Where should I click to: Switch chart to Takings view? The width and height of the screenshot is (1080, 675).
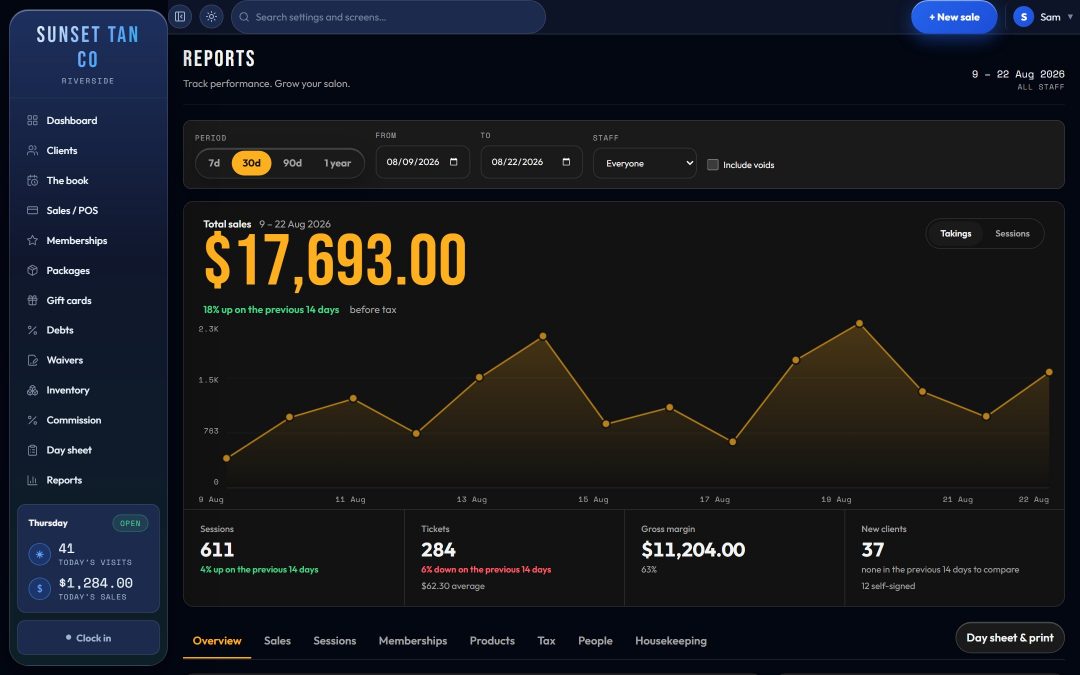click(x=956, y=233)
